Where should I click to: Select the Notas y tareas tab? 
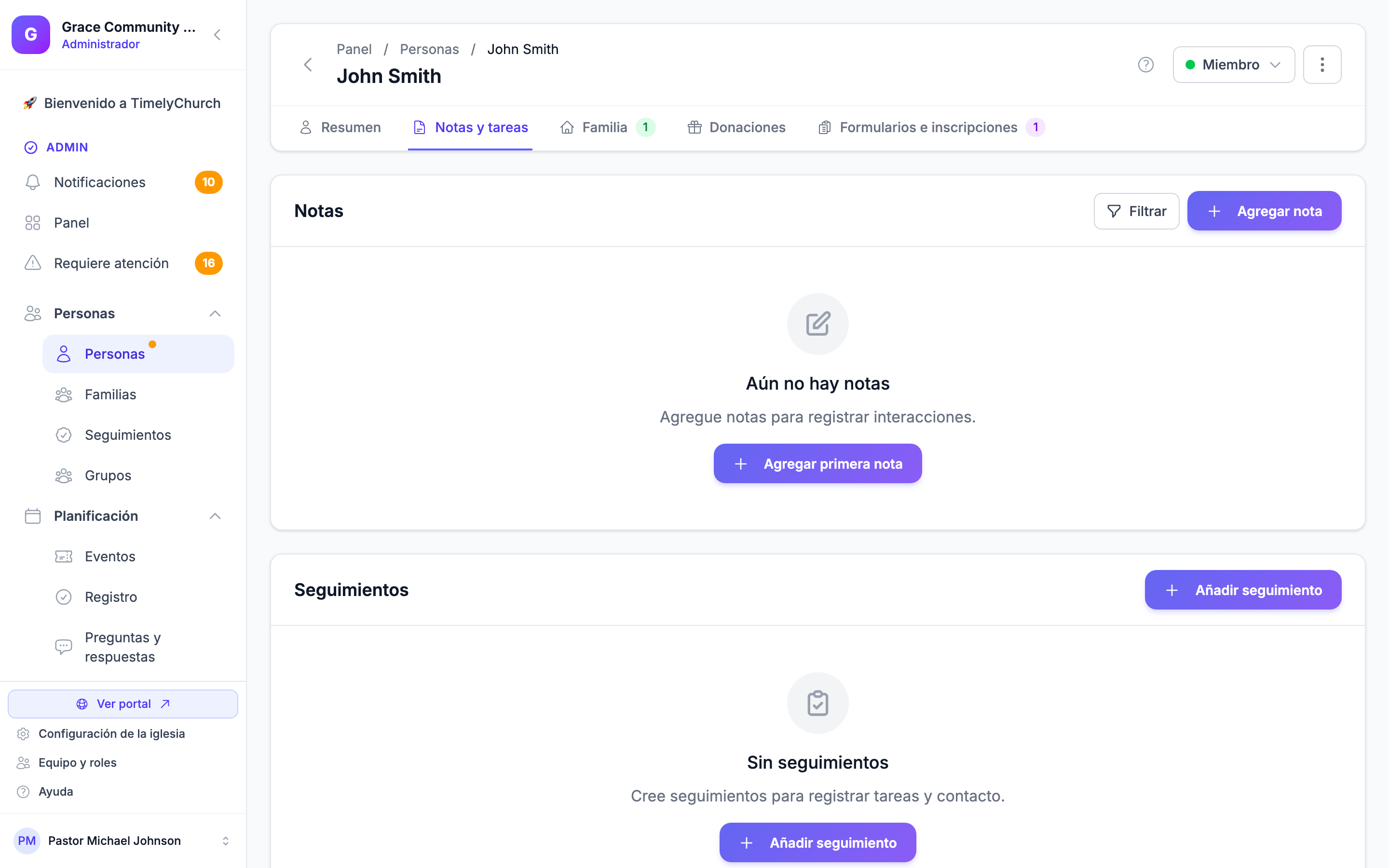(470, 127)
